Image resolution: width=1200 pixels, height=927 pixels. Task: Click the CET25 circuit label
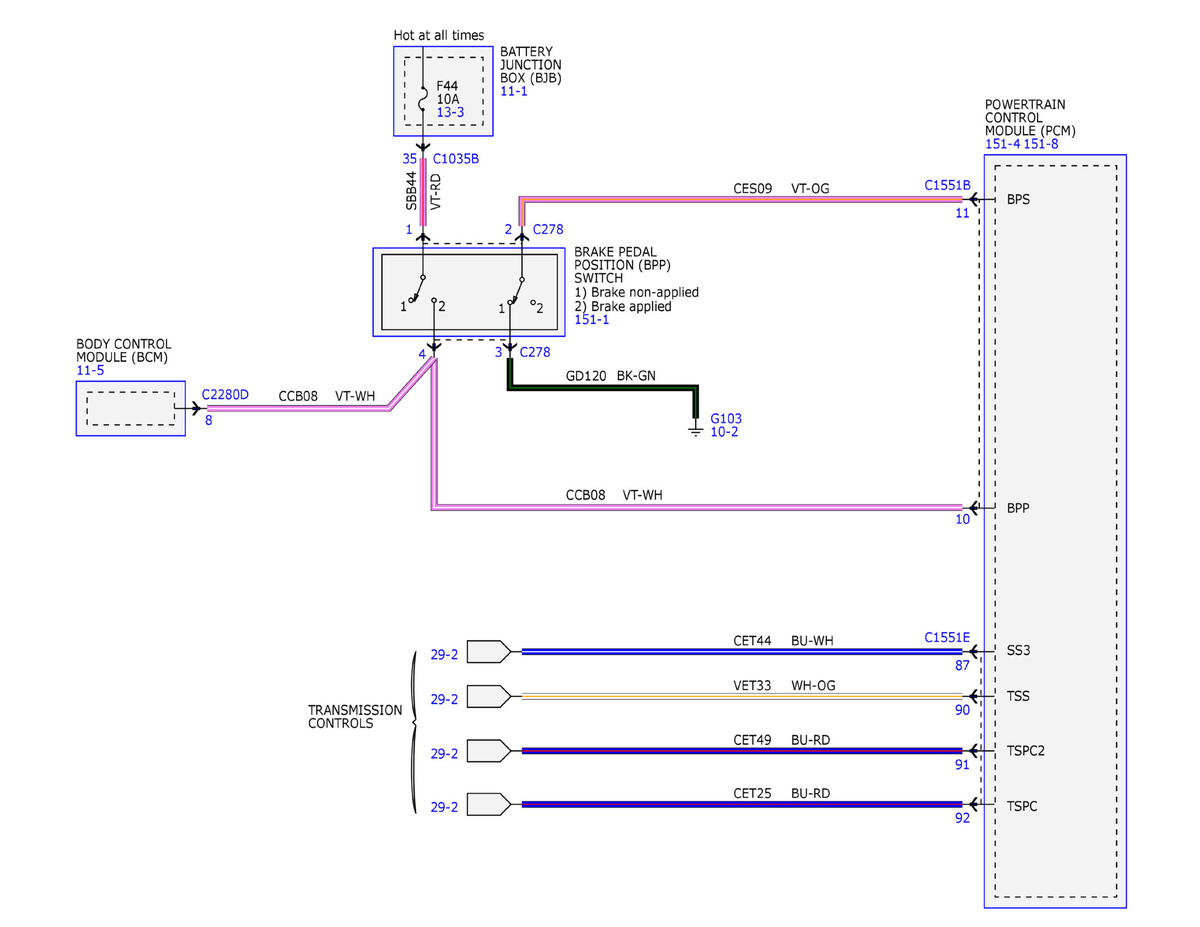(753, 794)
